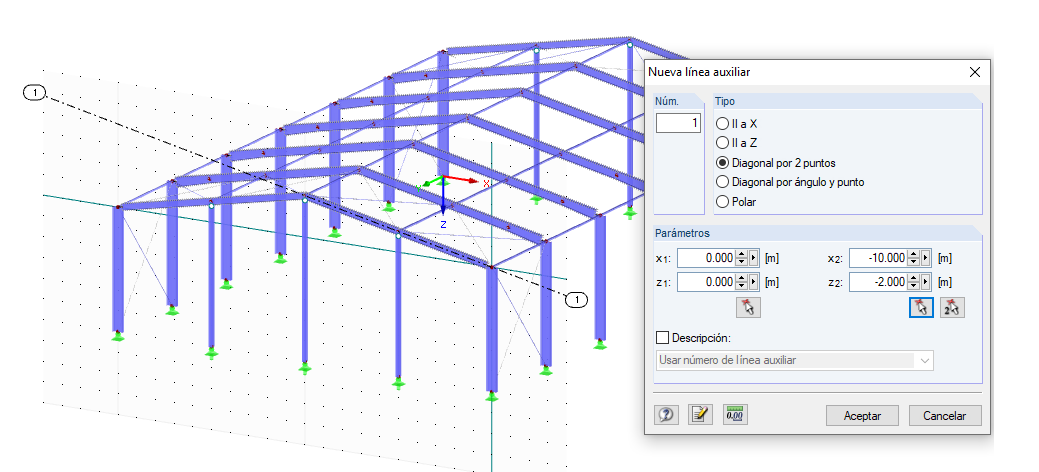The height and width of the screenshot is (472, 1039).
Task: Click into the z2 value -2.000 field
Action: coord(878,282)
